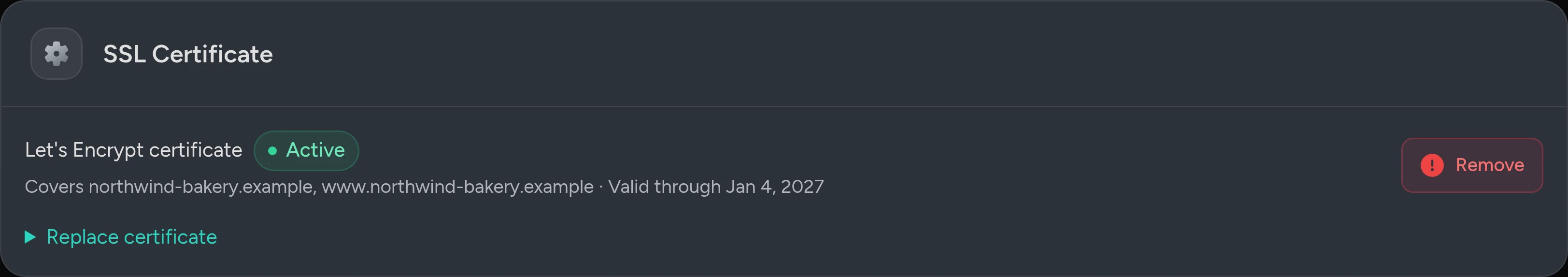This screenshot has height=277, width=1568.
Task: Click the teal disclosure triangle icon
Action: pos(30,237)
